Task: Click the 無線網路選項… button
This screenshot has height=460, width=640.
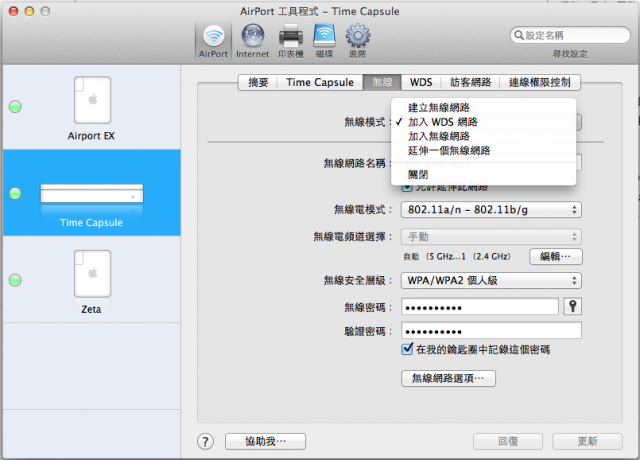Action: click(x=448, y=378)
